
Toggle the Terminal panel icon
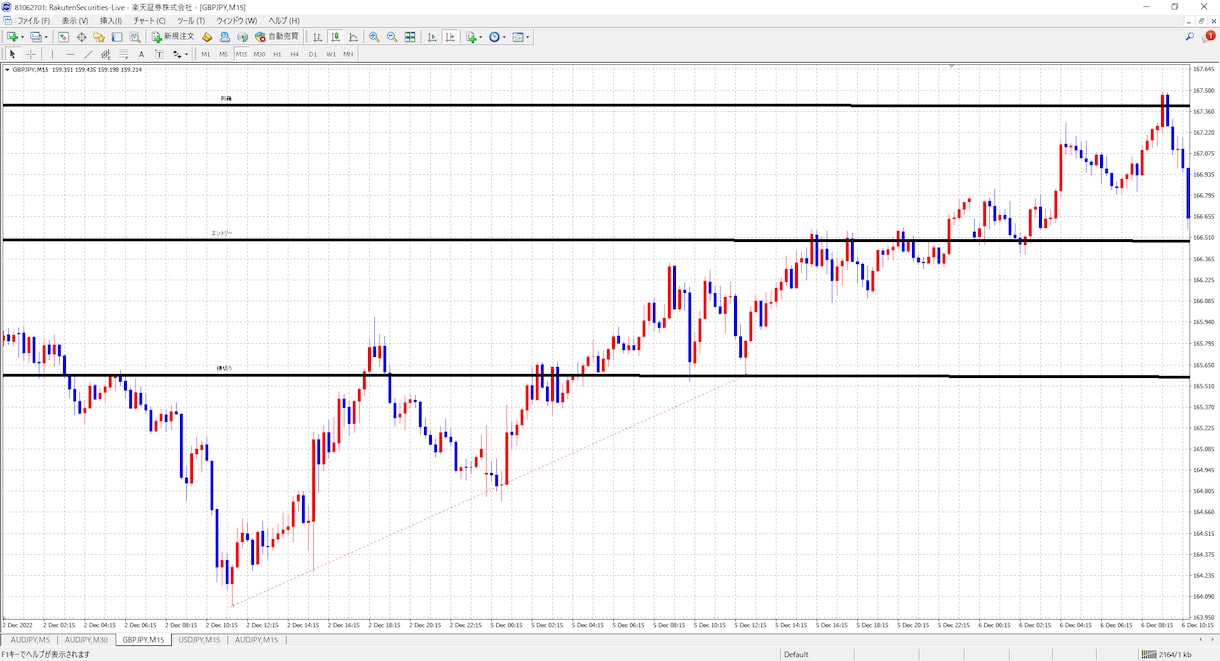[x=117, y=37]
